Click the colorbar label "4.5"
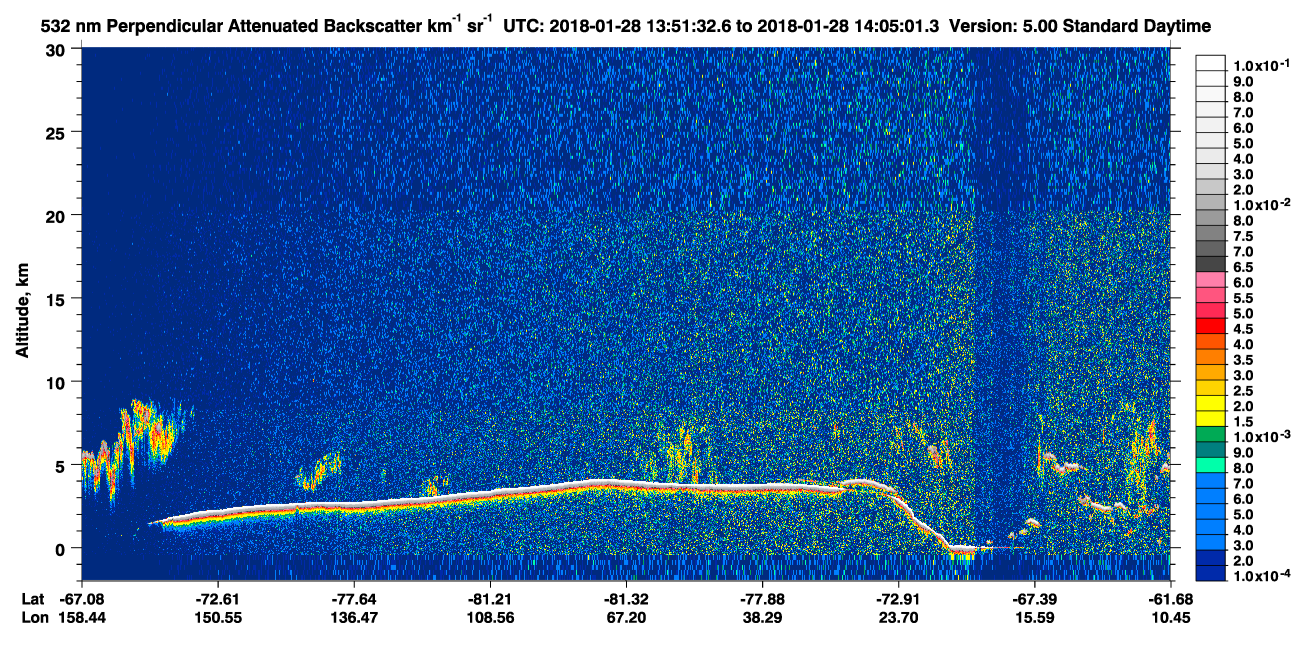The width and height of the screenshot is (1300, 667). (1243, 329)
